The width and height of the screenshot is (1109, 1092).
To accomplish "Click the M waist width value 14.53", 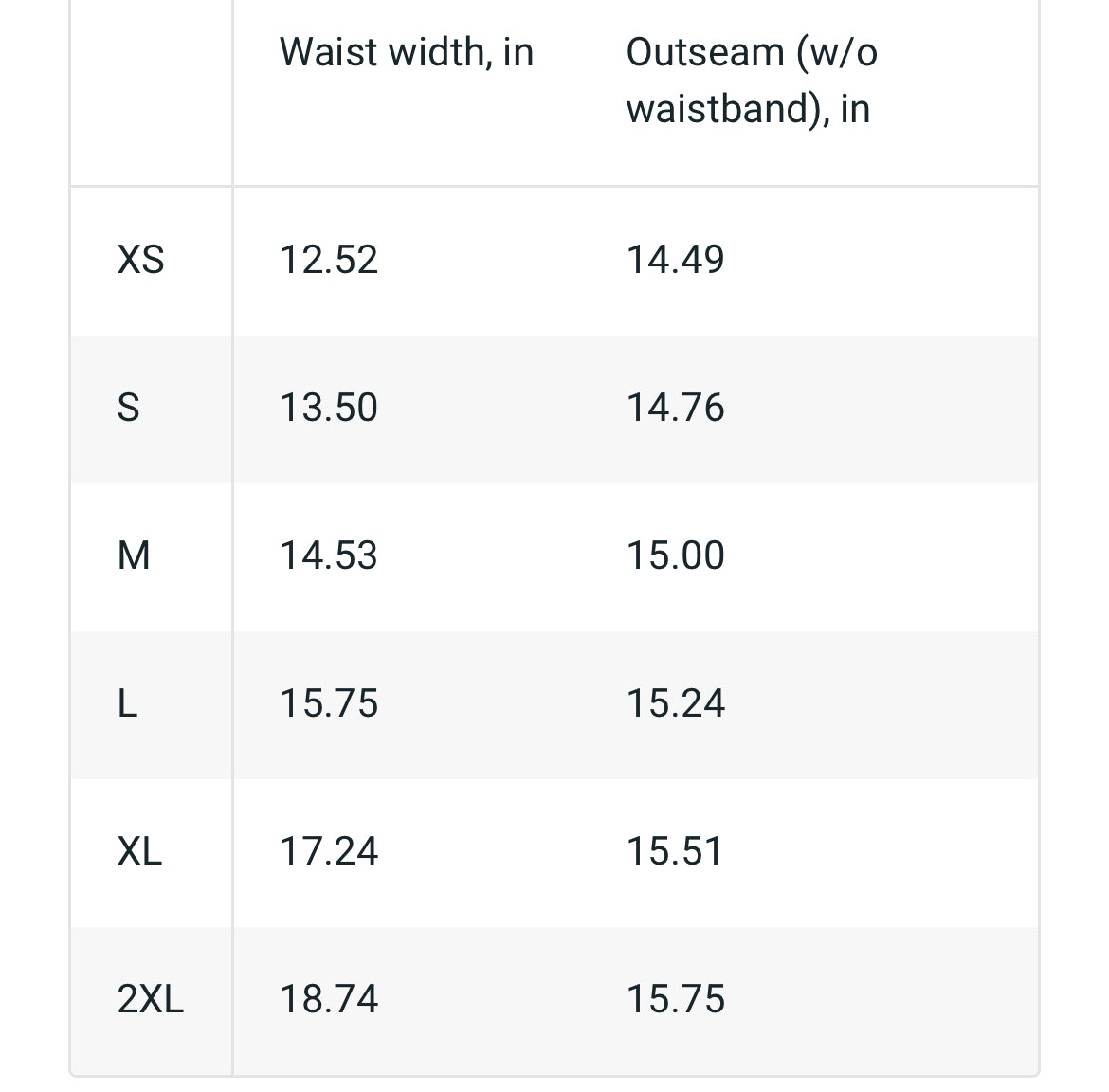I will tap(329, 555).
